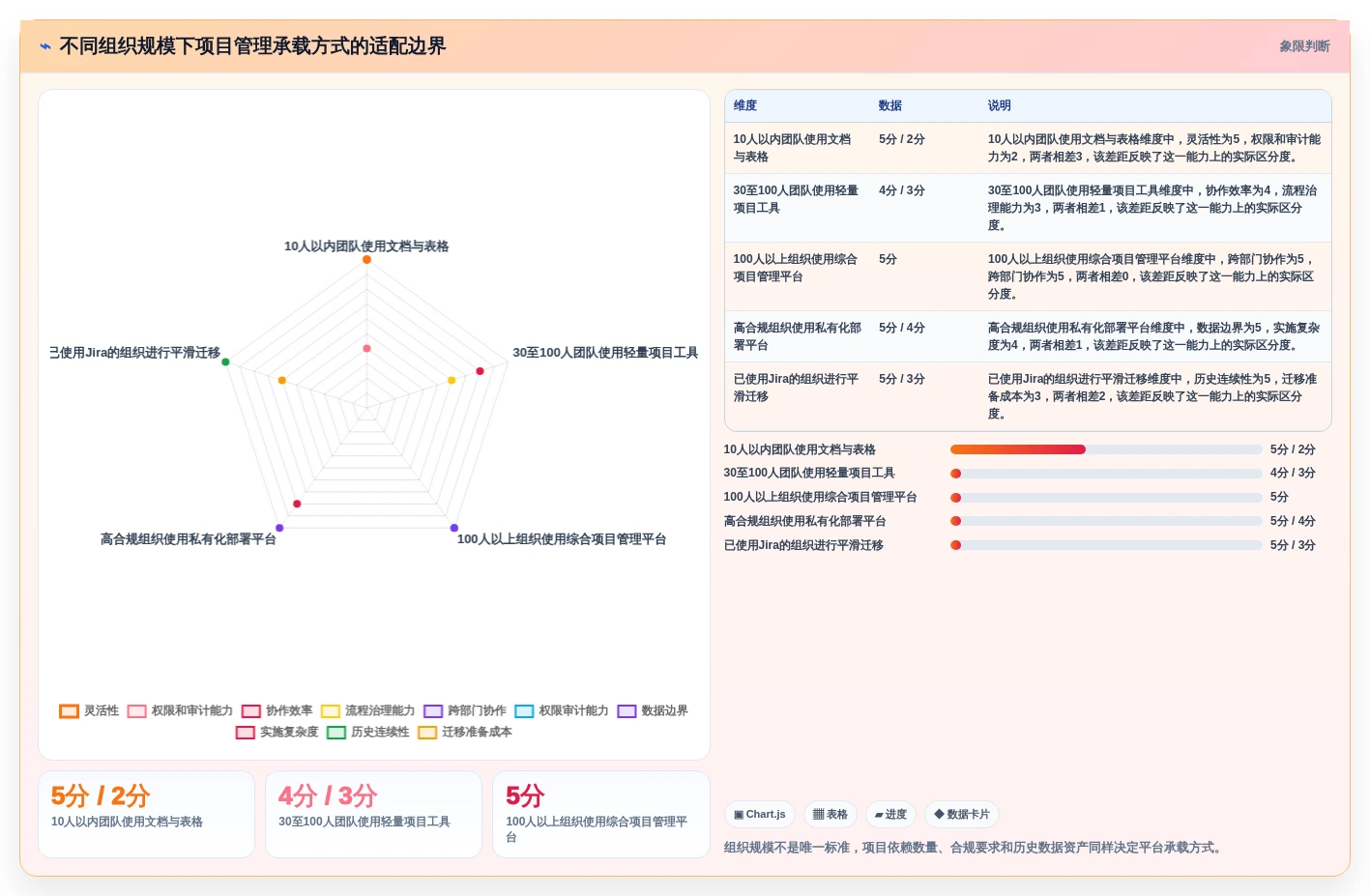The image size is (1370, 896).
Task: Click the 4分 / 3分 value in the table
Action: (x=902, y=190)
